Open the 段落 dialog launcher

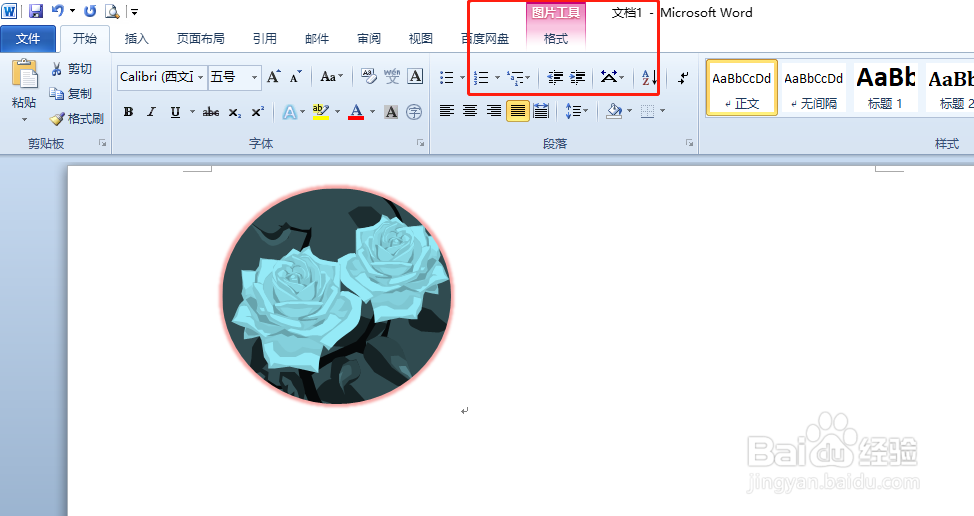point(690,143)
